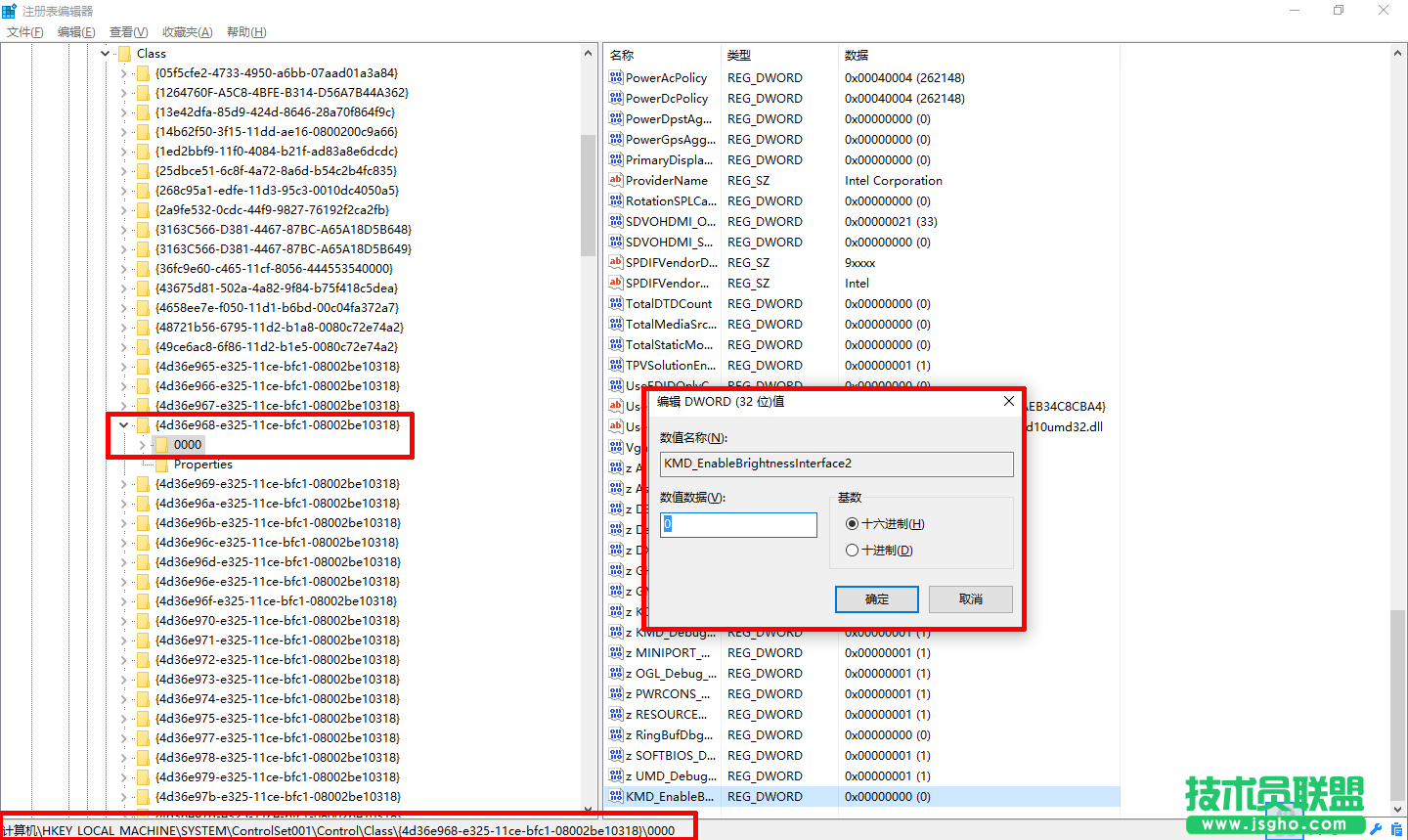Viewport: 1408px width, 840px height.
Task: Click the ProviderName string value icon
Action: [x=616, y=180]
